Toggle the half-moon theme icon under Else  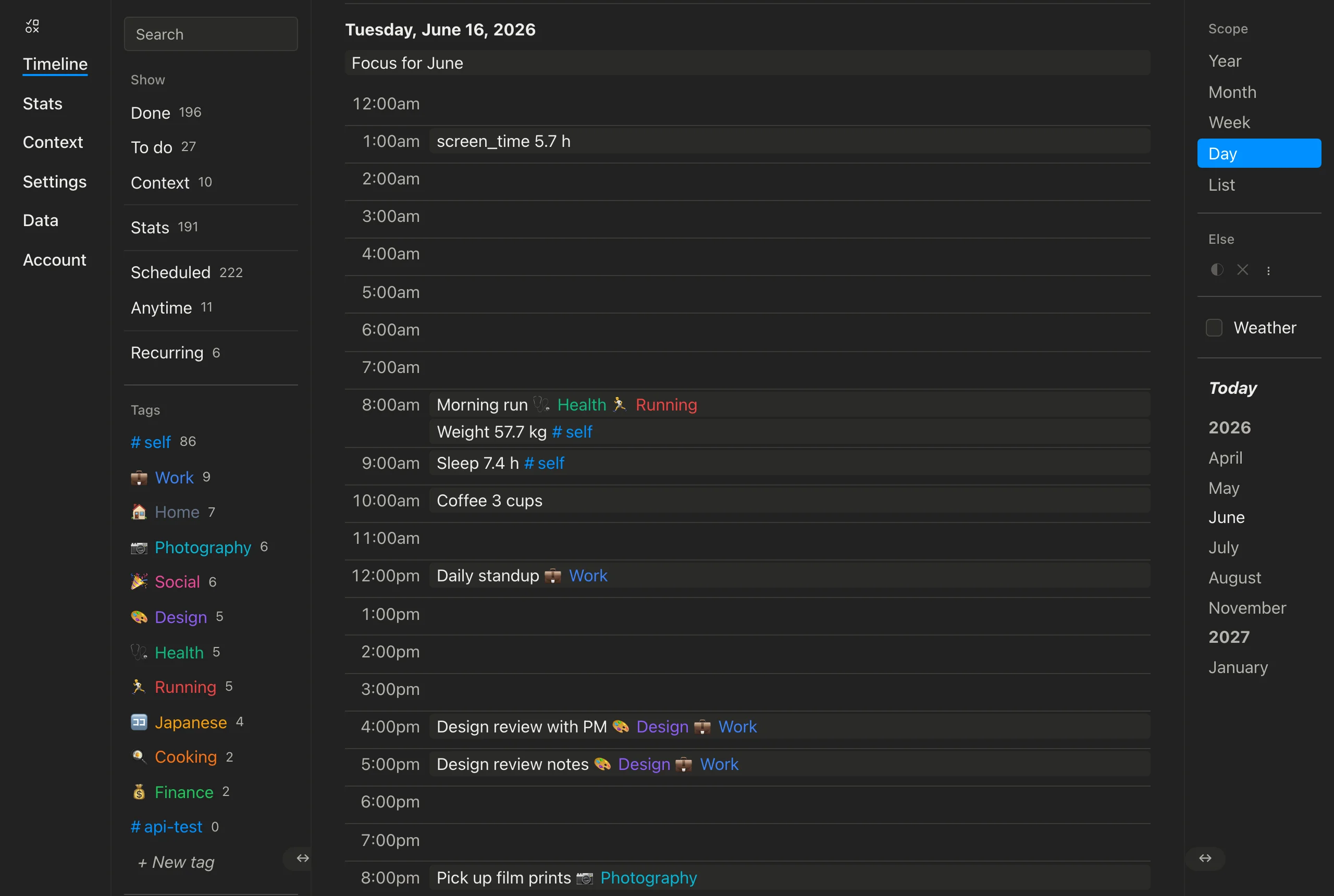[1217, 270]
